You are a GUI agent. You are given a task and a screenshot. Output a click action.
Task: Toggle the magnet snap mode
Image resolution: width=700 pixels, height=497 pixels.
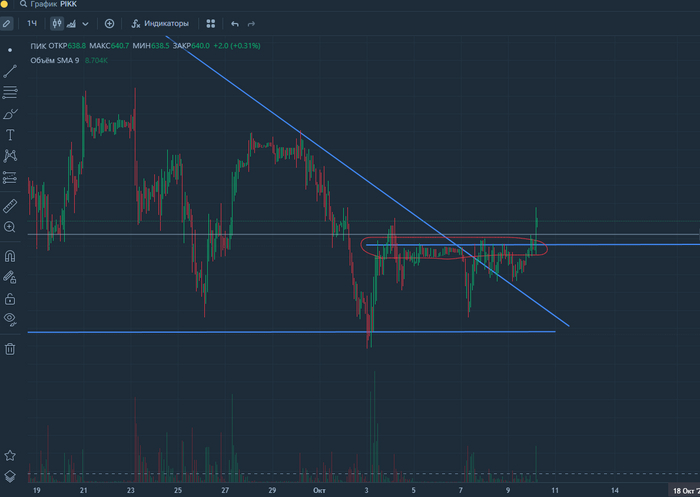[10, 256]
